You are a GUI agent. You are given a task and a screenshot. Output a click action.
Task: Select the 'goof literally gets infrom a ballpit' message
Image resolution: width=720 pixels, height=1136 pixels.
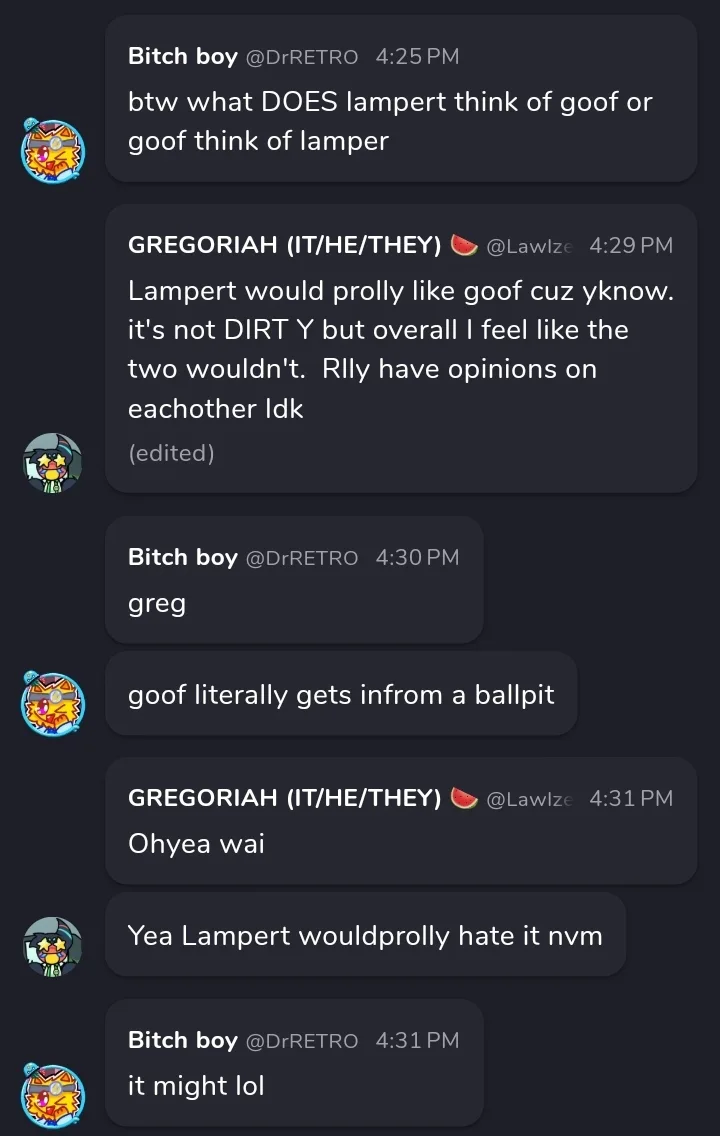coord(341,694)
